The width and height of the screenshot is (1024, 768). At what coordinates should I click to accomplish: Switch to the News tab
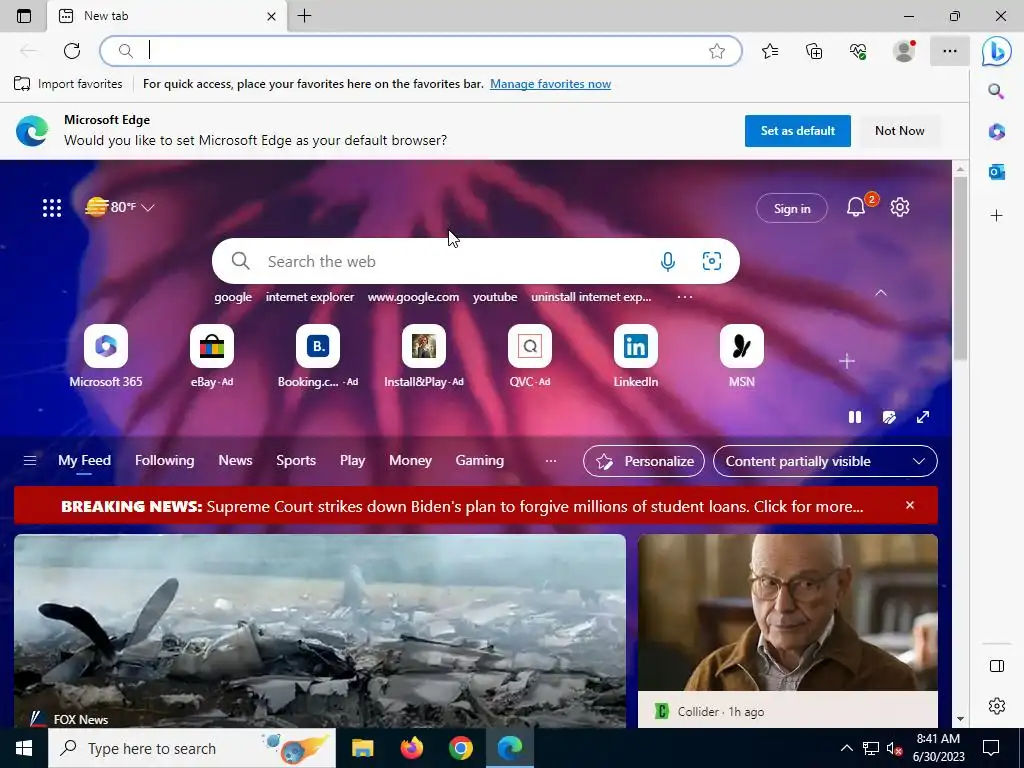235,460
